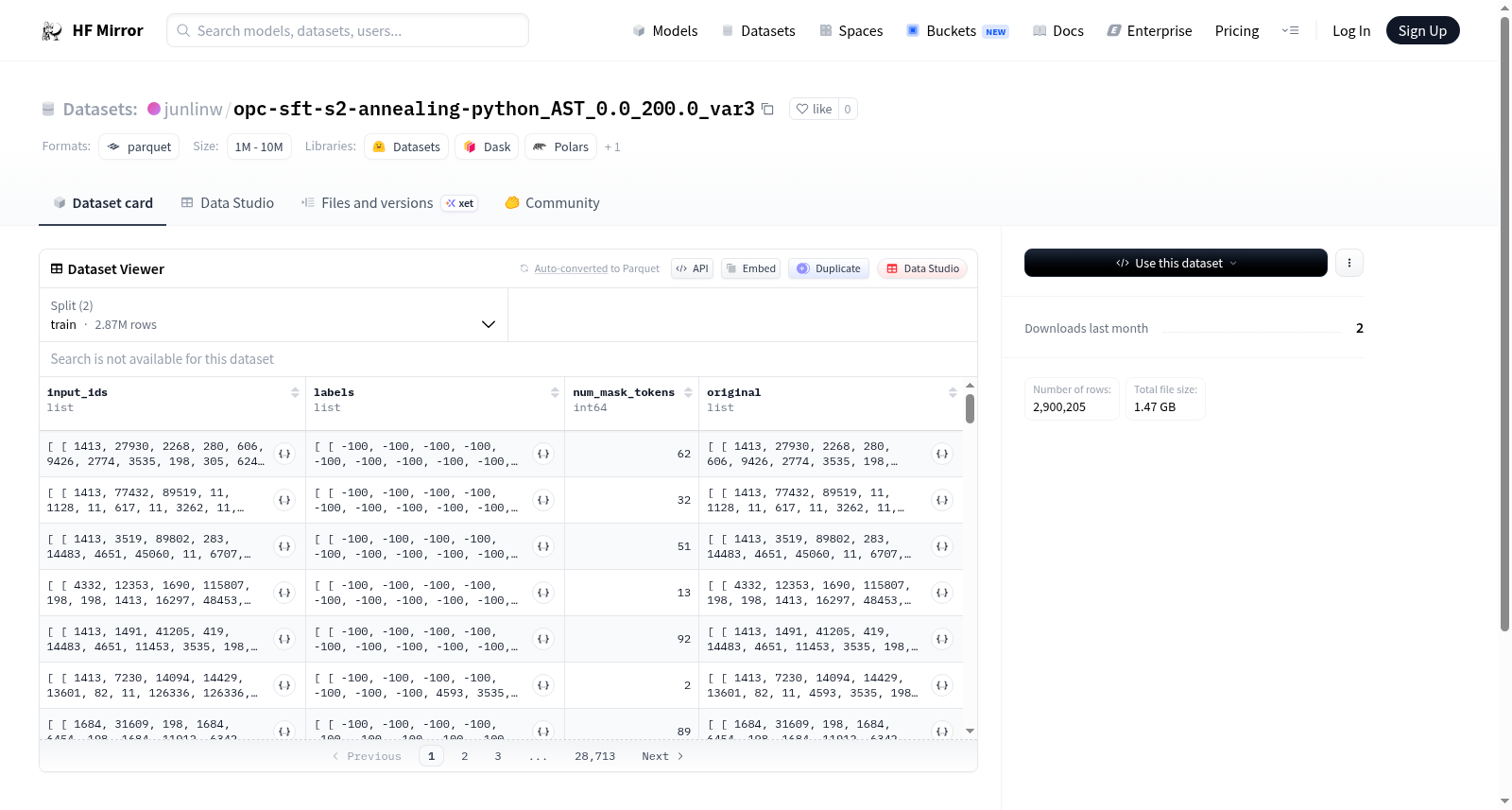This screenshot has width=1512, height=810.
Task: Select the Datasets library tag
Action: pos(406,146)
